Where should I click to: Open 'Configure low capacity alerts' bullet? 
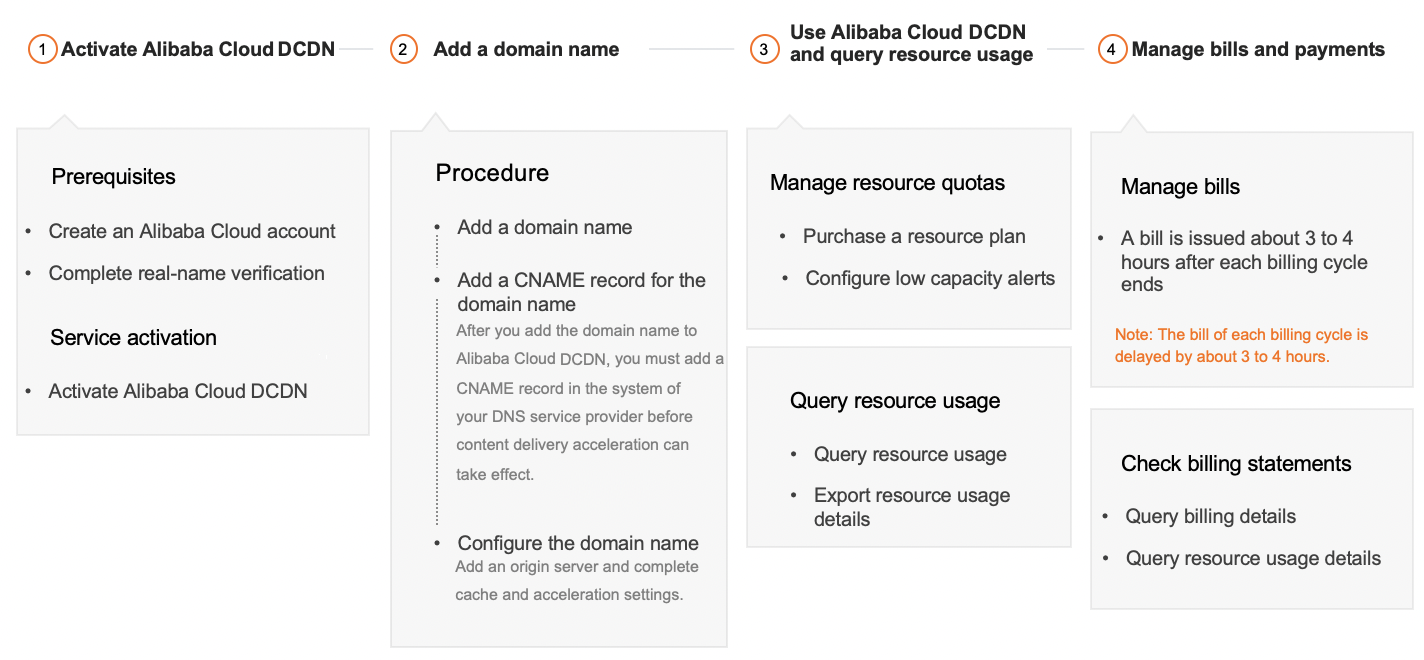coord(930,279)
